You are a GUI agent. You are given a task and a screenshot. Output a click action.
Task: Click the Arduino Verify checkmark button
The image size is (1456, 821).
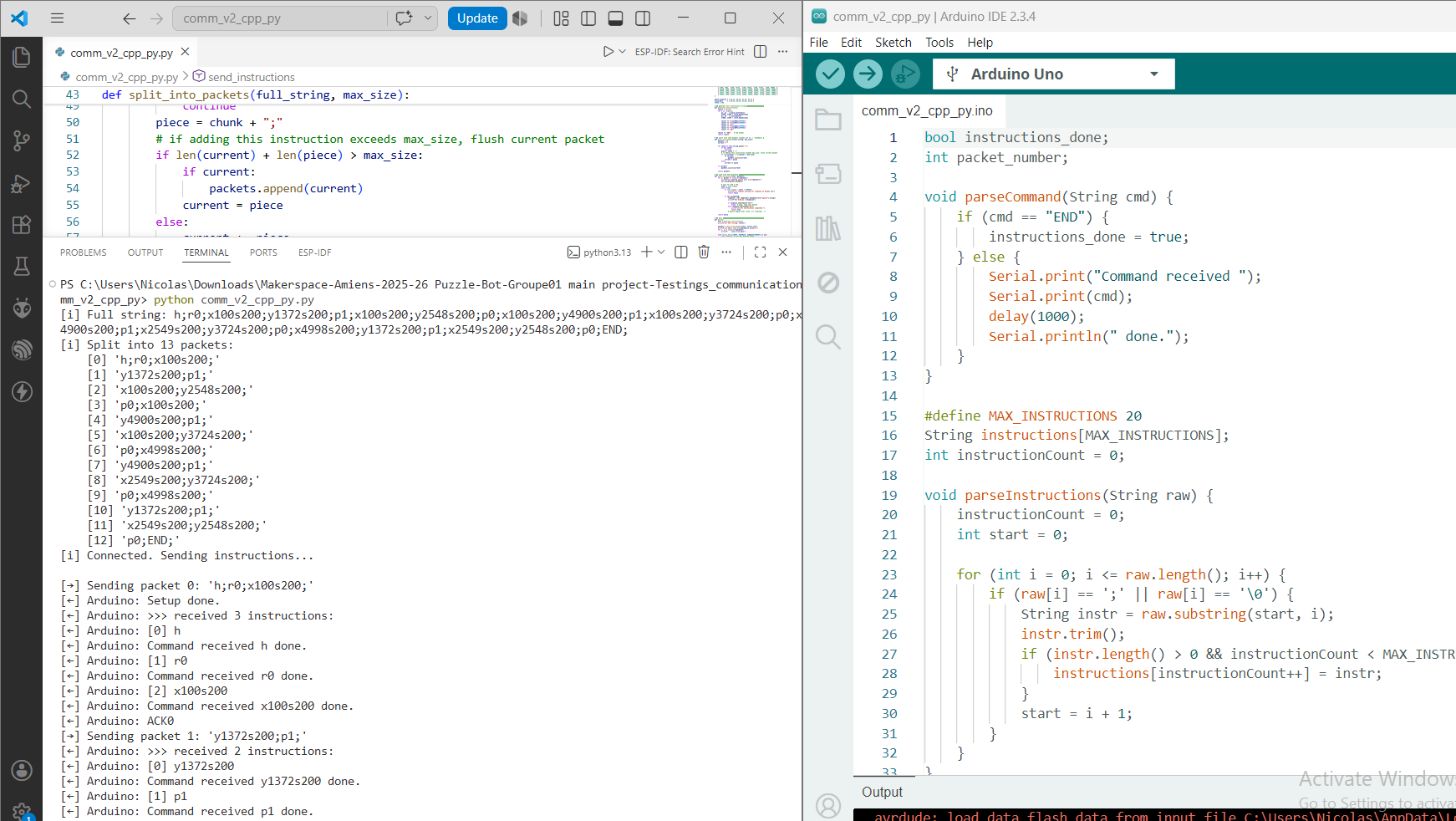[830, 74]
